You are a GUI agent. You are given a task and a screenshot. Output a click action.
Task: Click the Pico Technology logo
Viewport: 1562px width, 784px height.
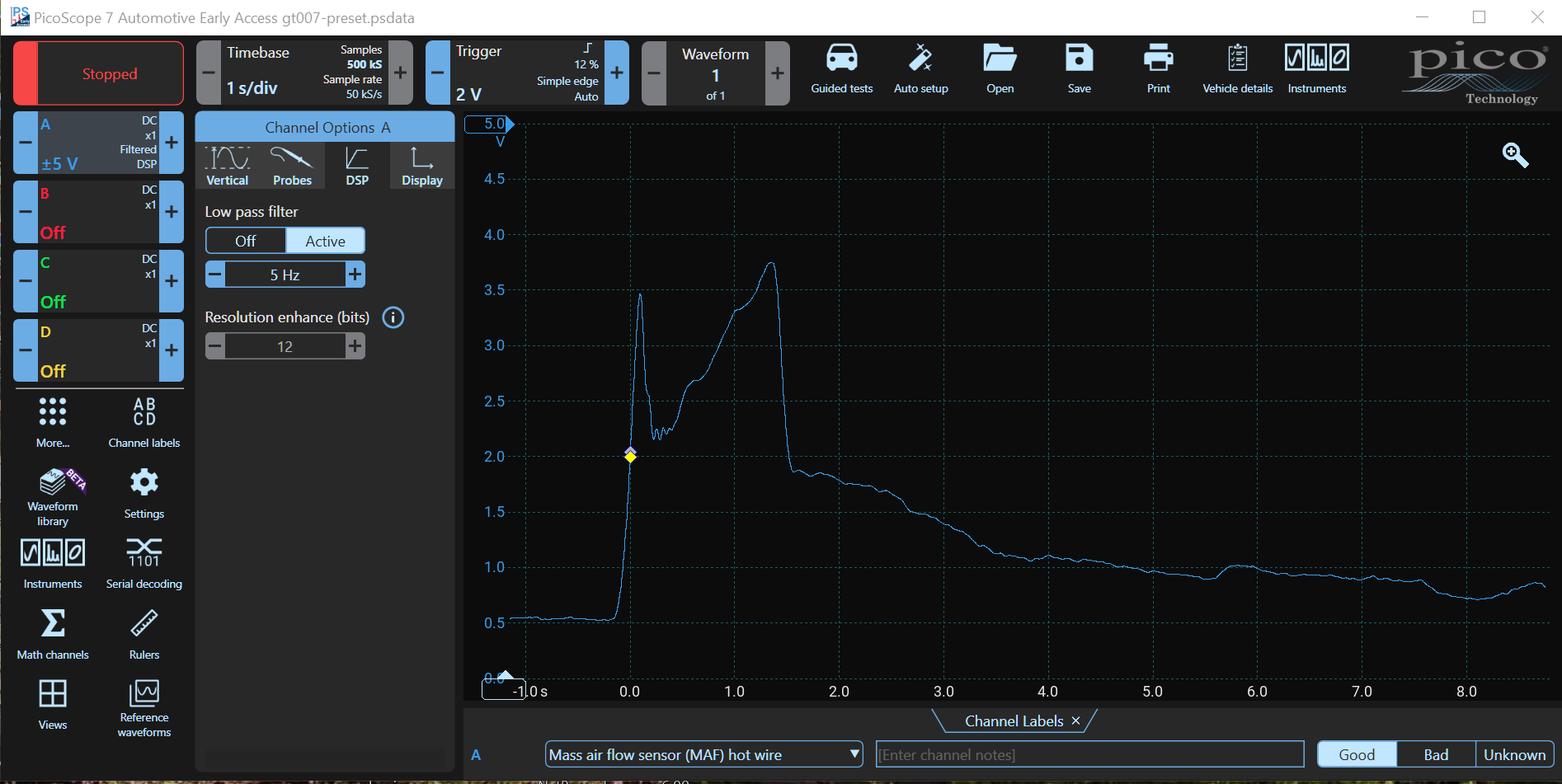tap(1475, 73)
